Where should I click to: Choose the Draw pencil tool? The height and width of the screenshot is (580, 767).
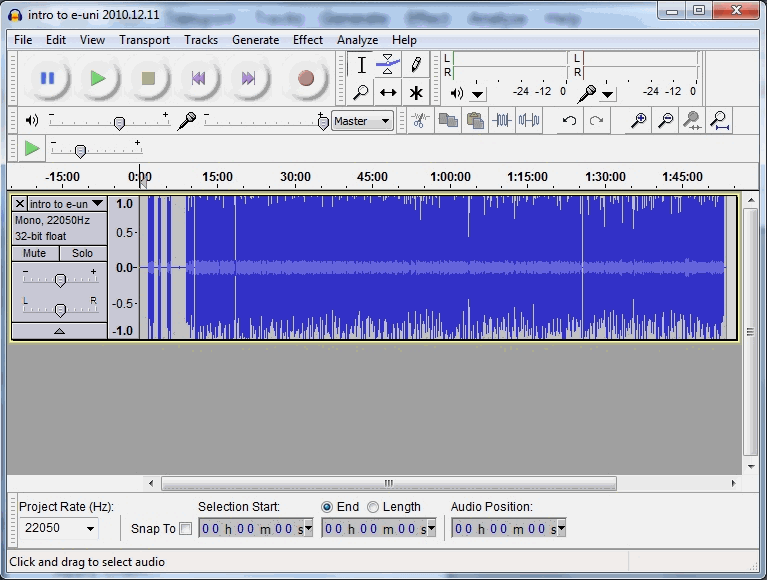tap(416, 65)
